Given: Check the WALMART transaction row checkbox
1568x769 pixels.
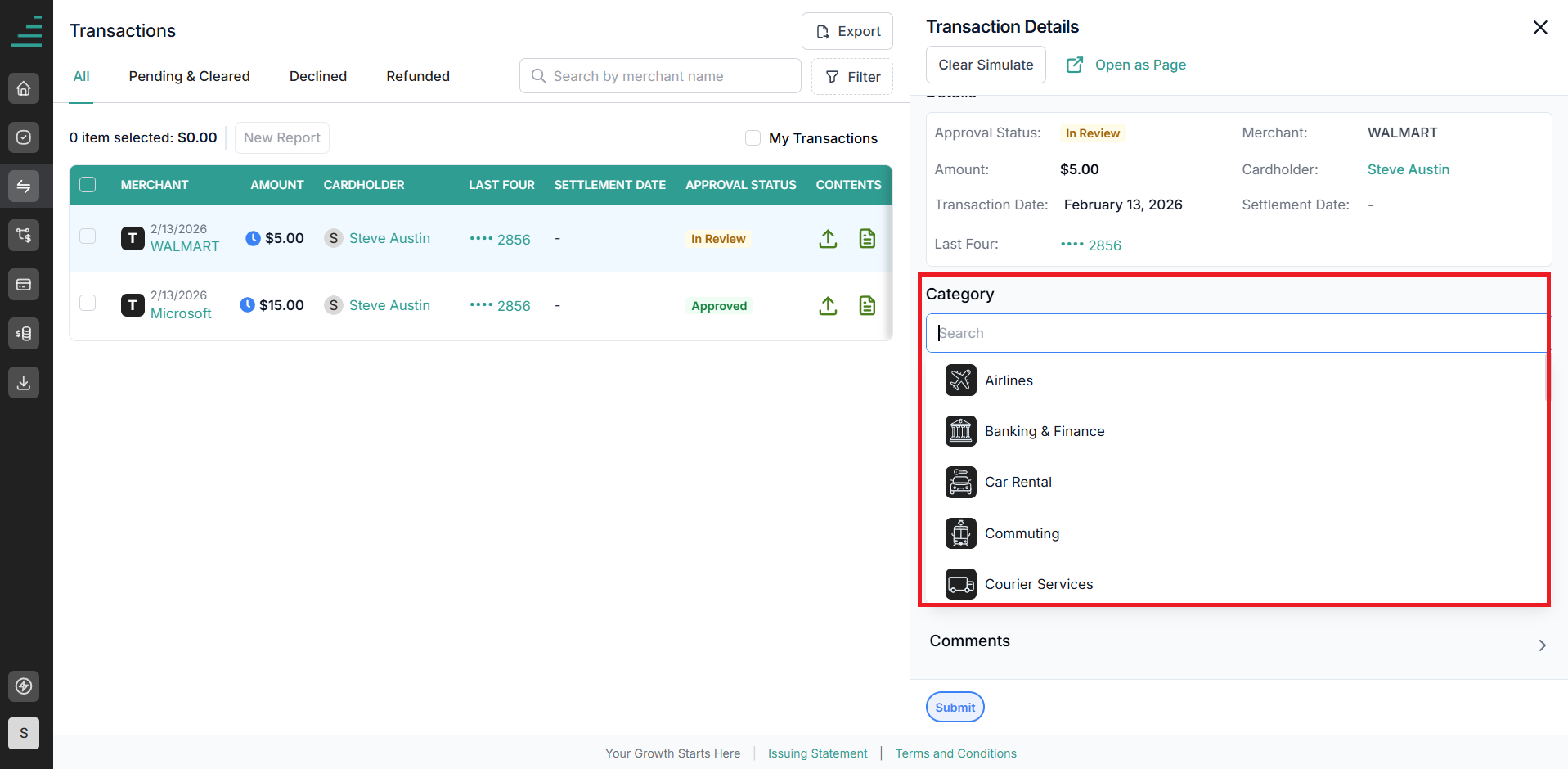Looking at the screenshot, I should tap(88, 237).
